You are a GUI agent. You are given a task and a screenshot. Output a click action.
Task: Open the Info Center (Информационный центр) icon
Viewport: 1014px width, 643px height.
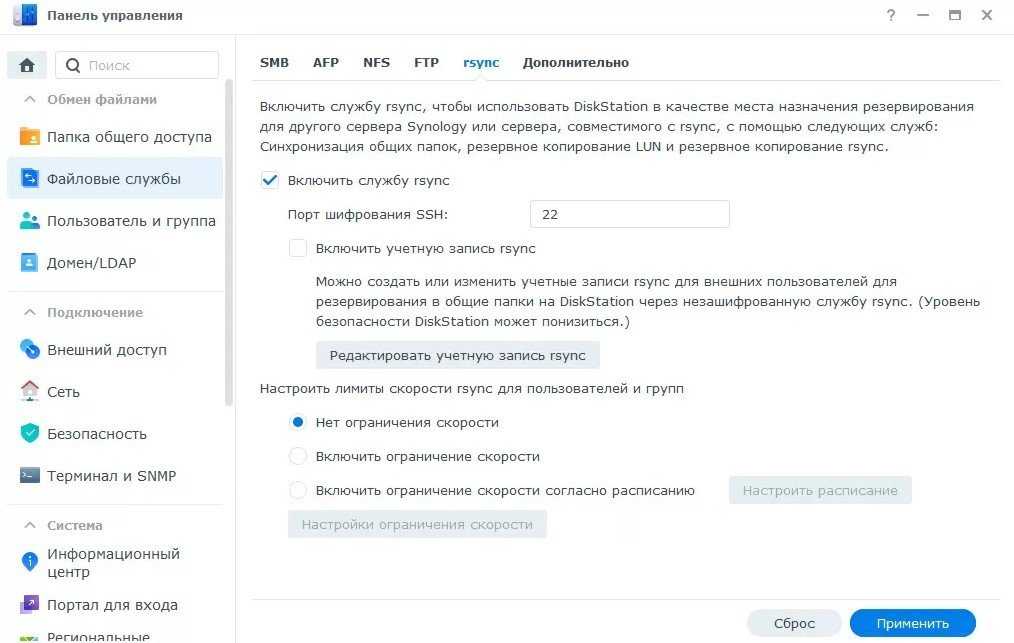[29, 562]
